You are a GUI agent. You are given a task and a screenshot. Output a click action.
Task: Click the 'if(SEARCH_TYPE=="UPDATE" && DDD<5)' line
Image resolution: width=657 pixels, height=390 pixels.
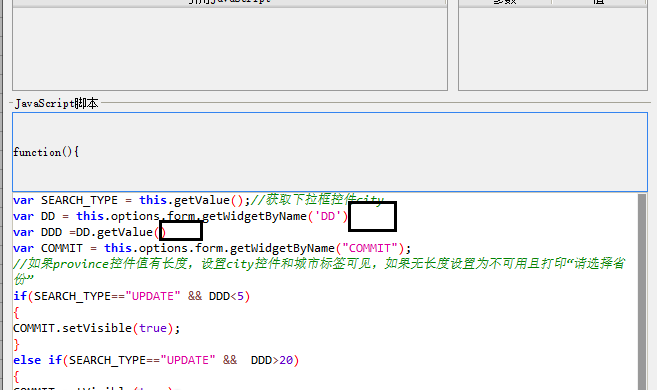pyautogui.click(x=132, y=296)
